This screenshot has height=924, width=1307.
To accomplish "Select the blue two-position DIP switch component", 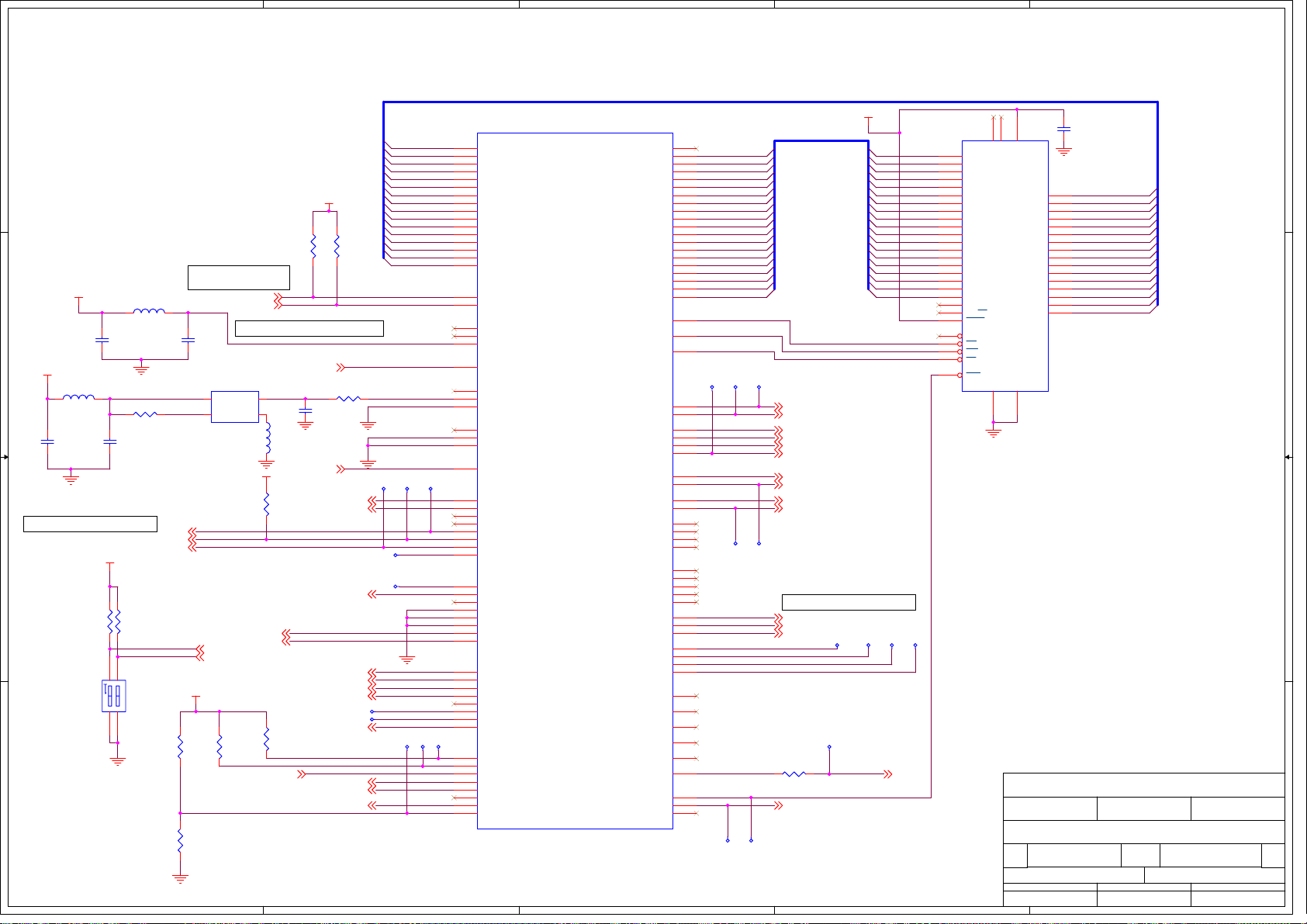I will point(114,696).
